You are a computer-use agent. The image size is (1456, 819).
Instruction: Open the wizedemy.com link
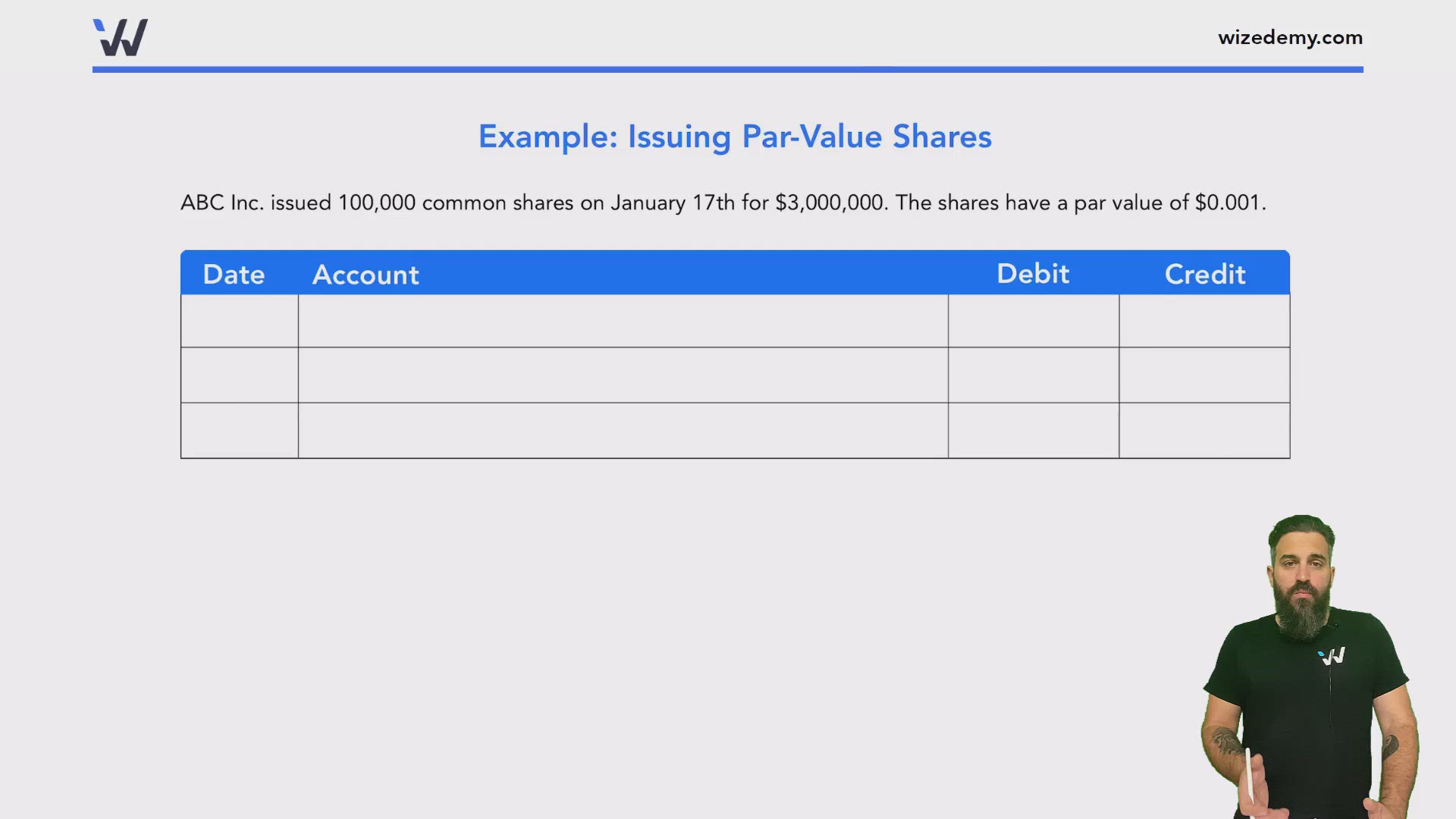tap(1289, 37)
